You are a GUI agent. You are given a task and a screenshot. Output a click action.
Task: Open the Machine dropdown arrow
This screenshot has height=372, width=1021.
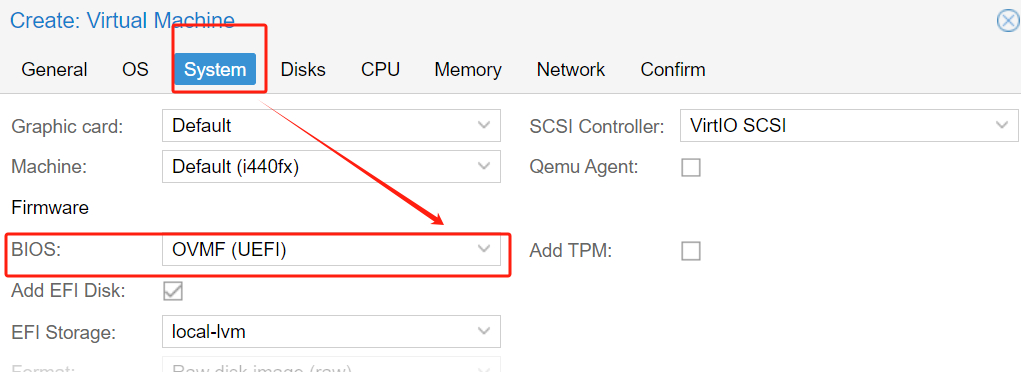tap(484, 167)
